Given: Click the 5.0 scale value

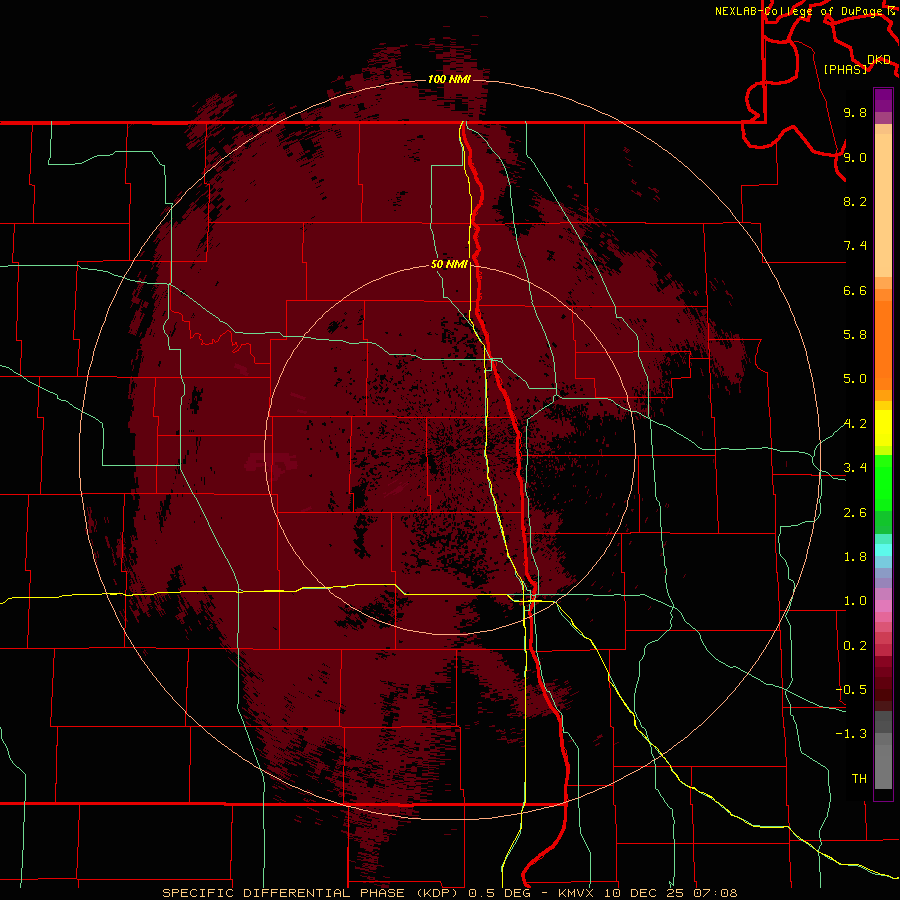Looking at the screenshot, I should coord(855,379).
